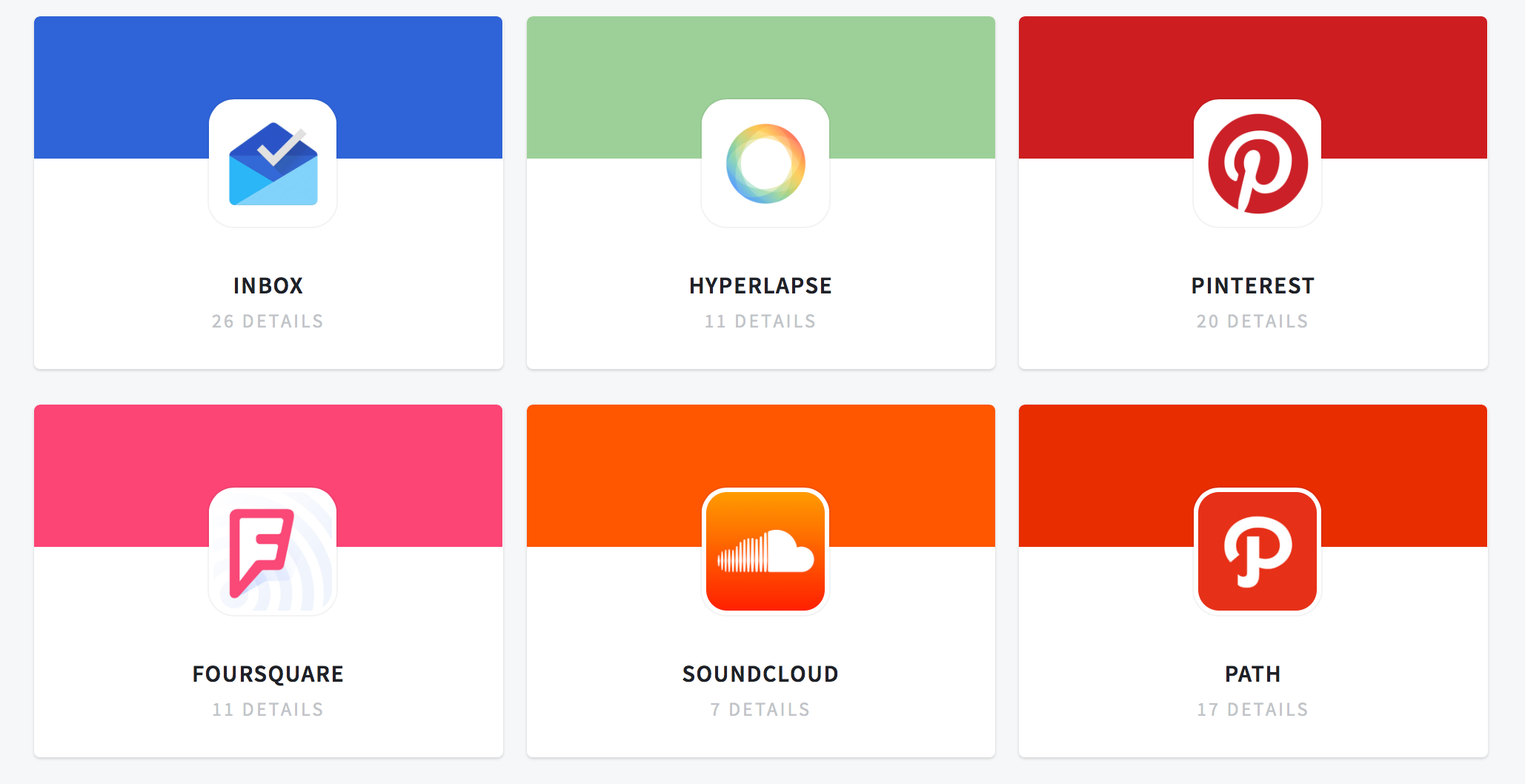
Task: View the 17 Details under Path
Action: pos(1253,710)
